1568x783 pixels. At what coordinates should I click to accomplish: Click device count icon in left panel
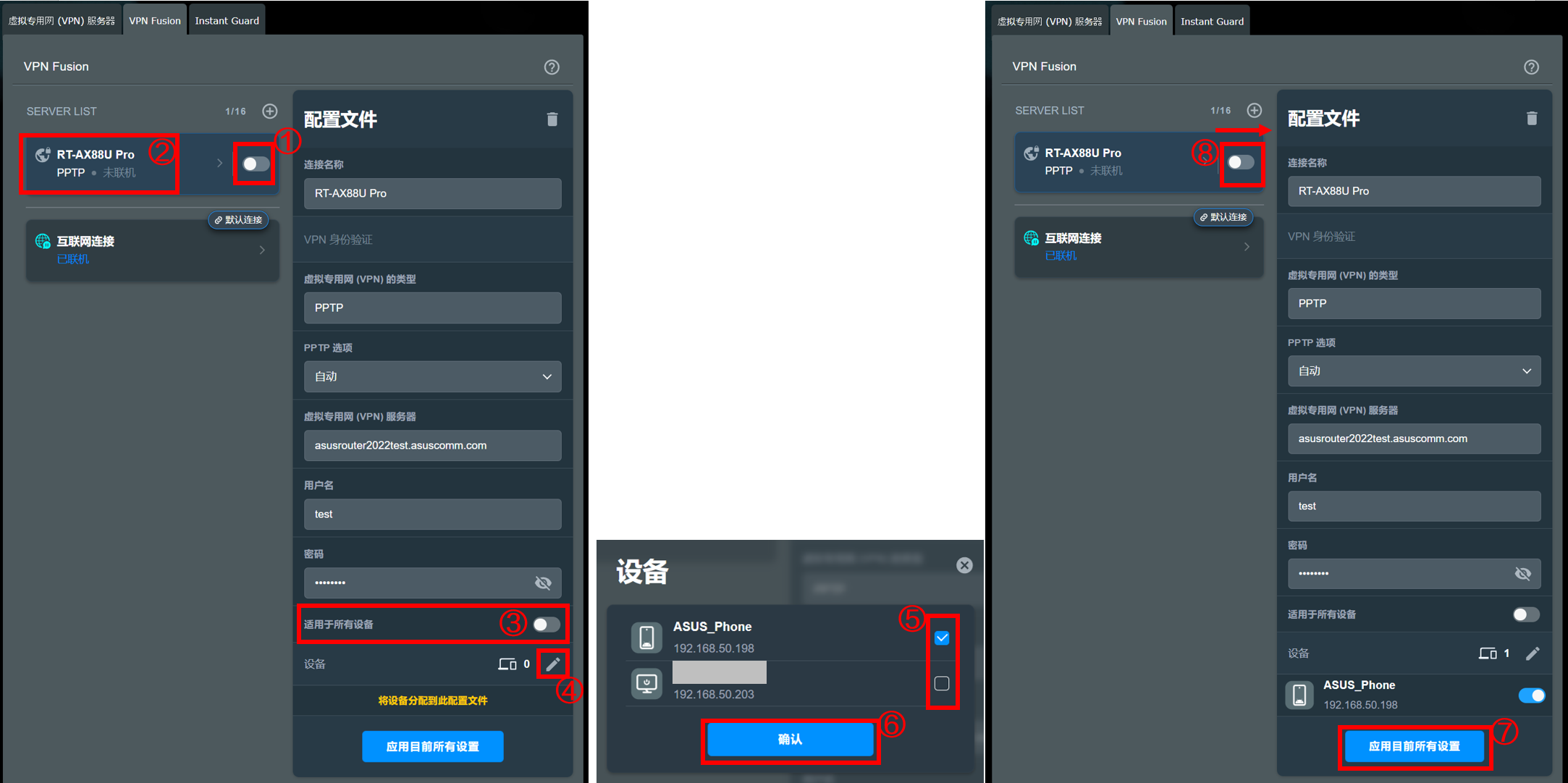pyautogui.click(x=507, y=664)
